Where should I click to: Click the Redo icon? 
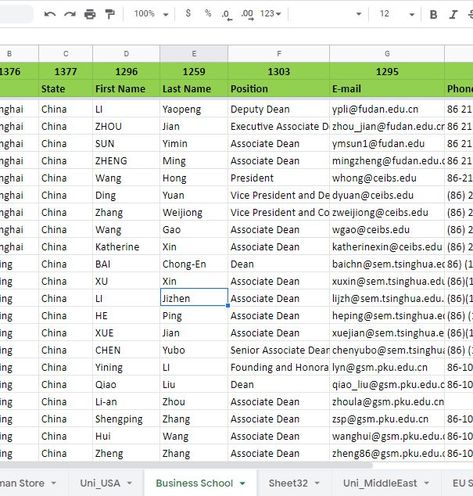(70, 14)
